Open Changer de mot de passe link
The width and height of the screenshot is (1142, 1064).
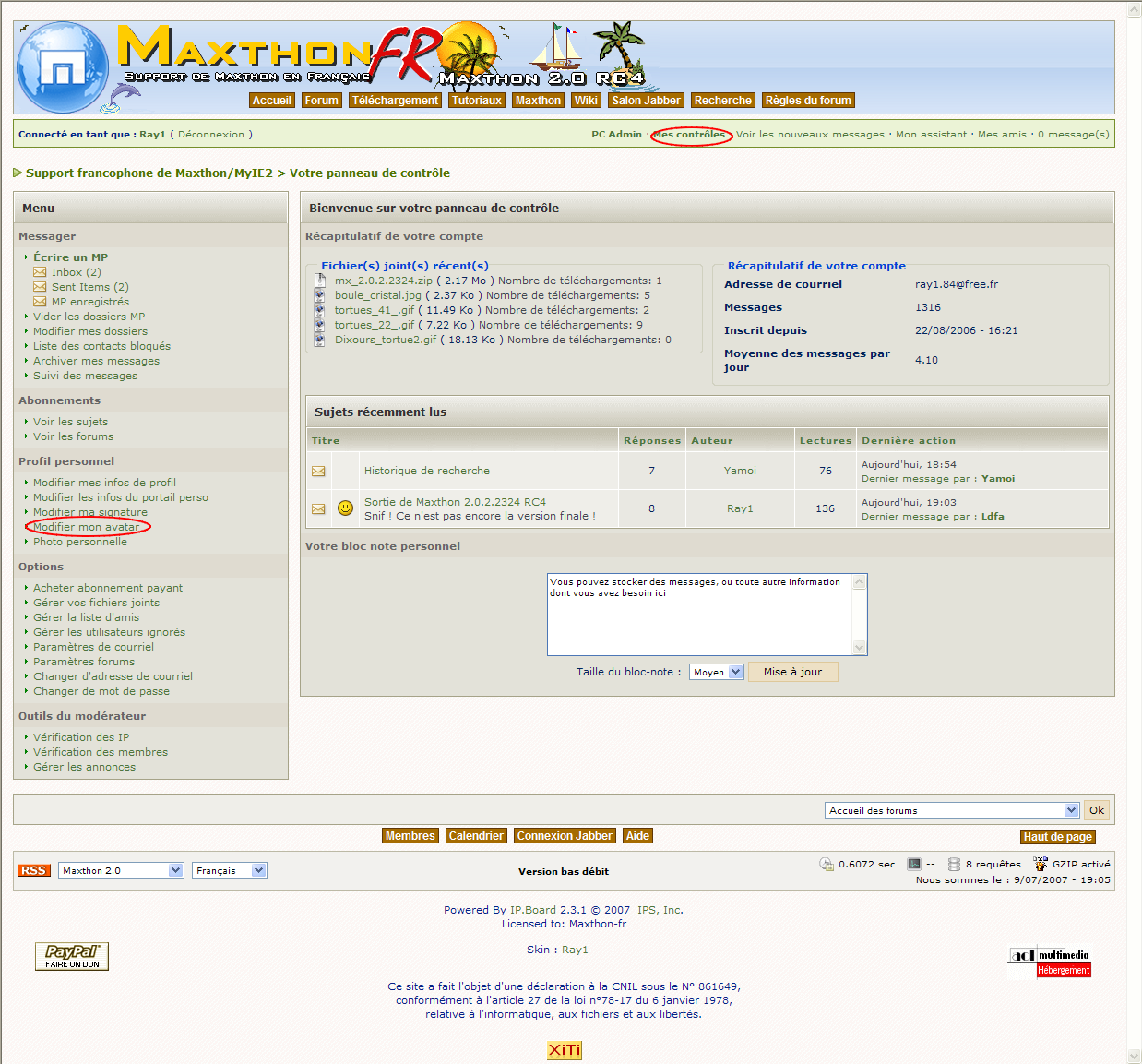point(101,691)
